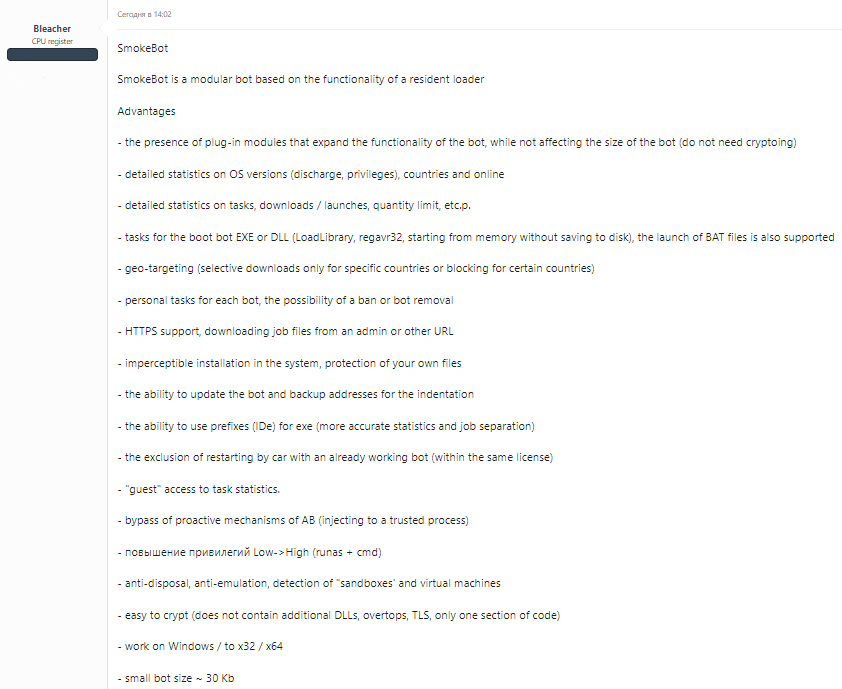Click the plug-in modules advantage line

click(456, 142)
